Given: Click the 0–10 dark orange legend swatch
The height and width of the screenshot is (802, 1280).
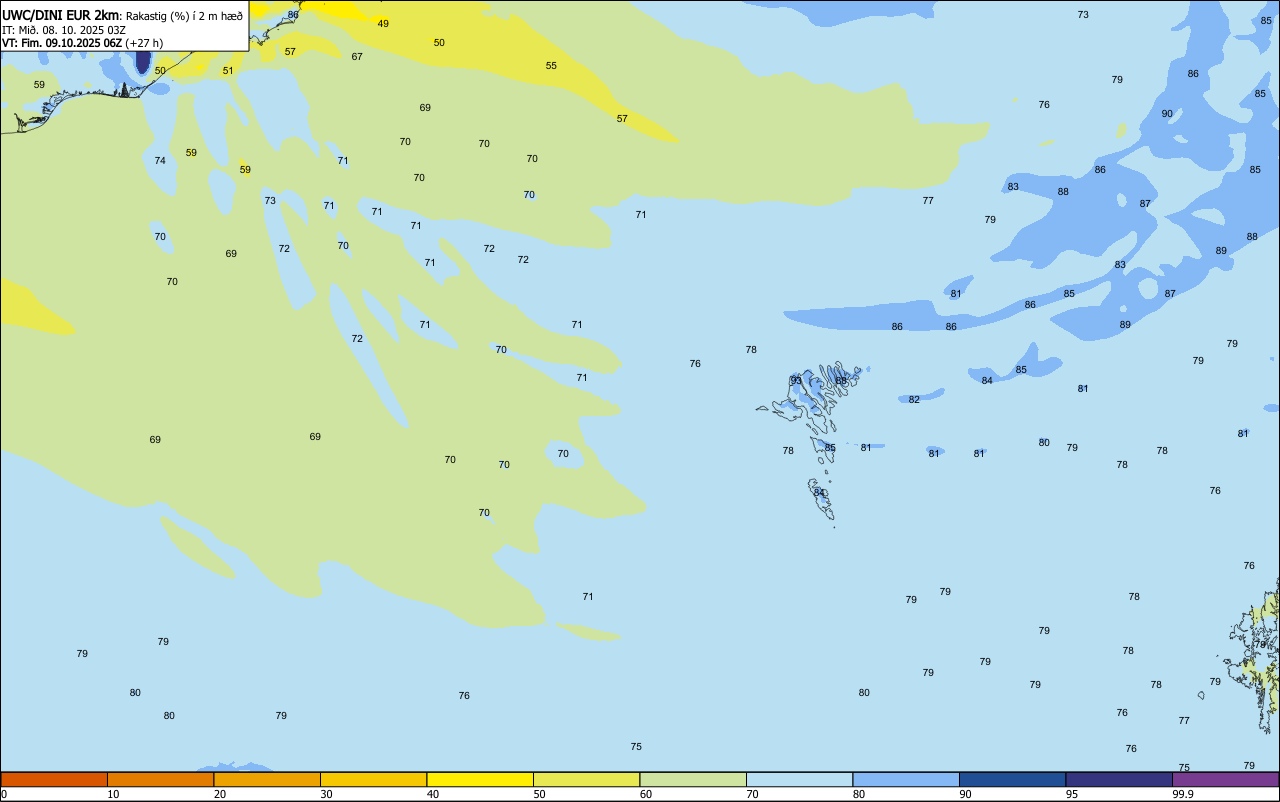Looking at the screenshot, I should [x=54, y=779].
